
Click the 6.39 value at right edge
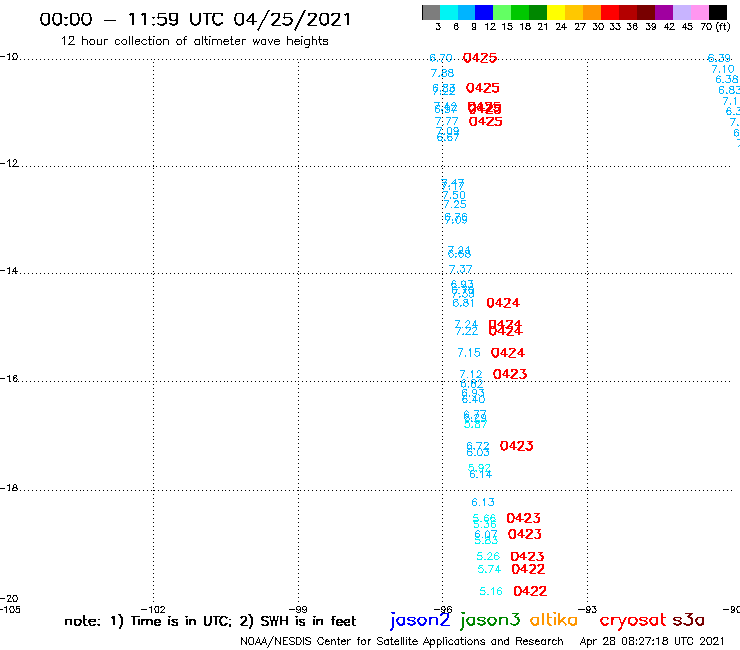click(719, 58)
